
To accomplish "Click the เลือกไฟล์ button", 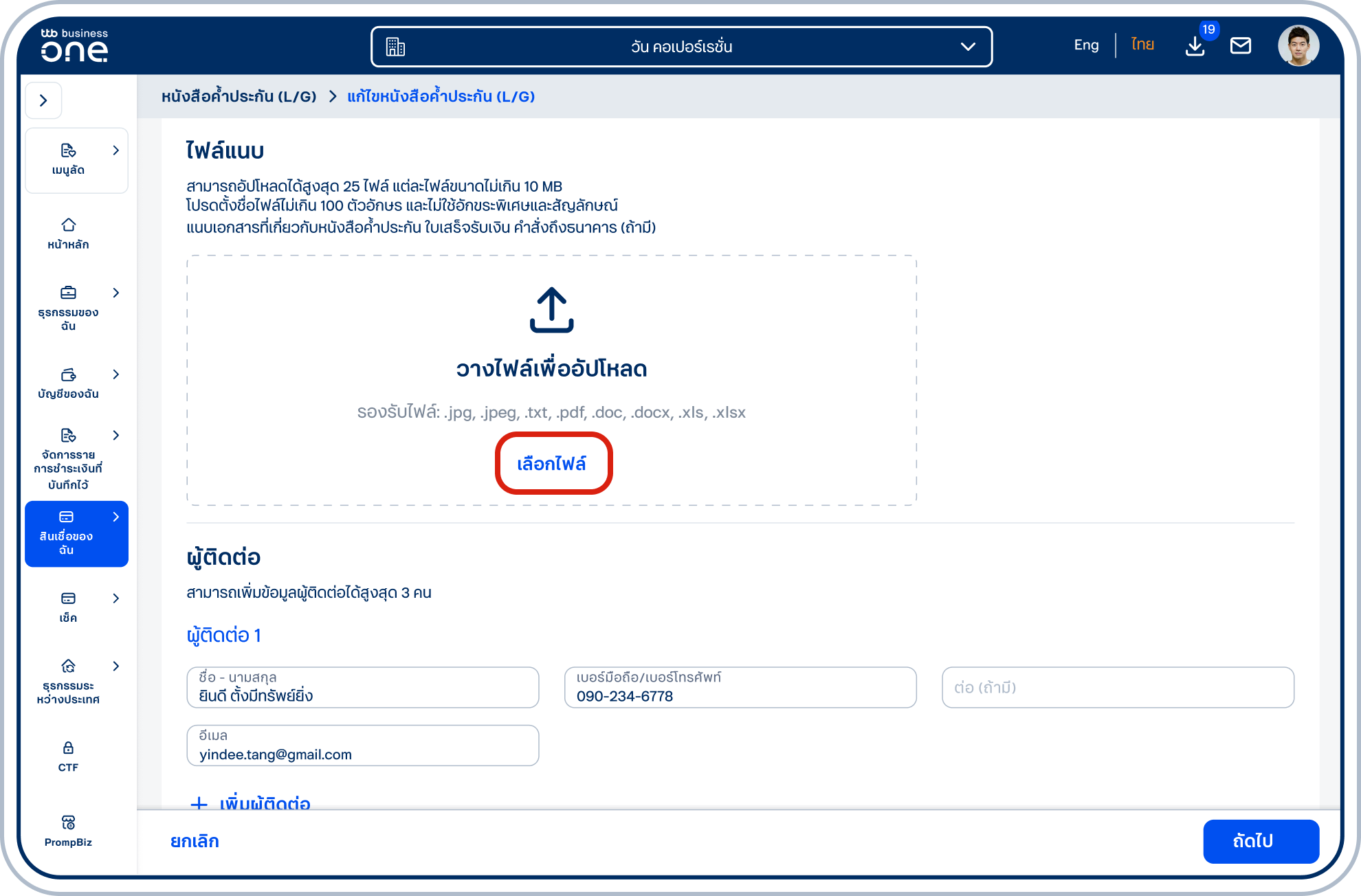I will click(x=551, y=464).
